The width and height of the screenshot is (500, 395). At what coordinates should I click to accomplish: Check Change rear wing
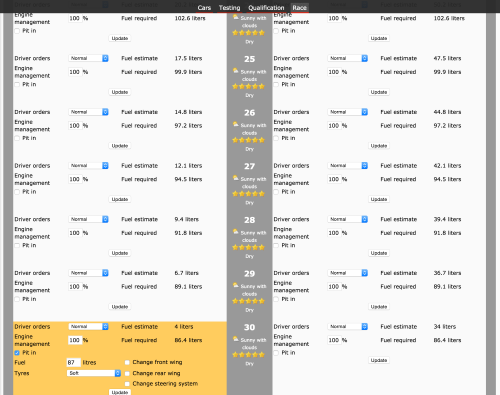click(x=127, y=374)
